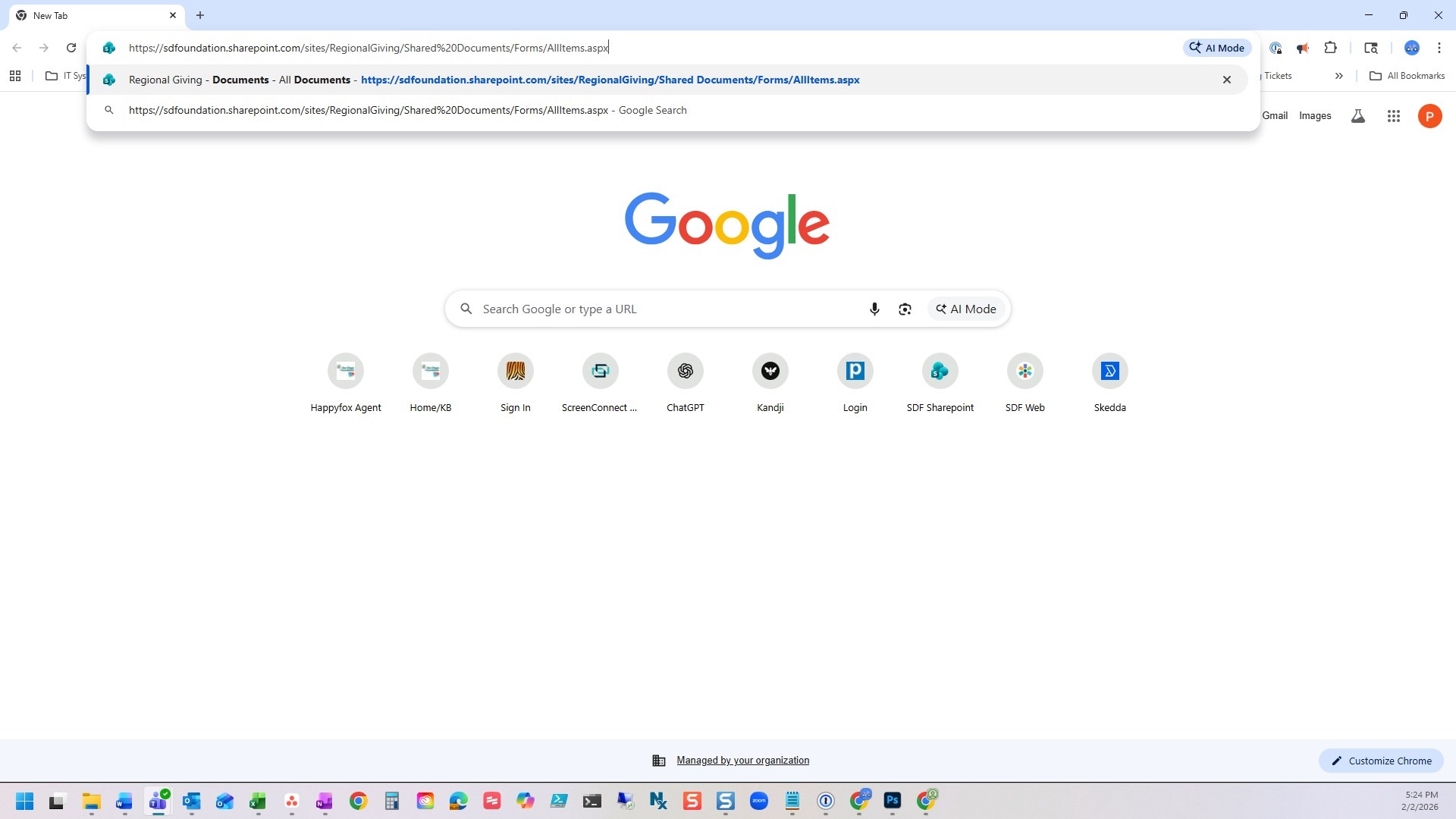Open the Google apps grid icon
1456x819 pixels.
click(1393, 116)
